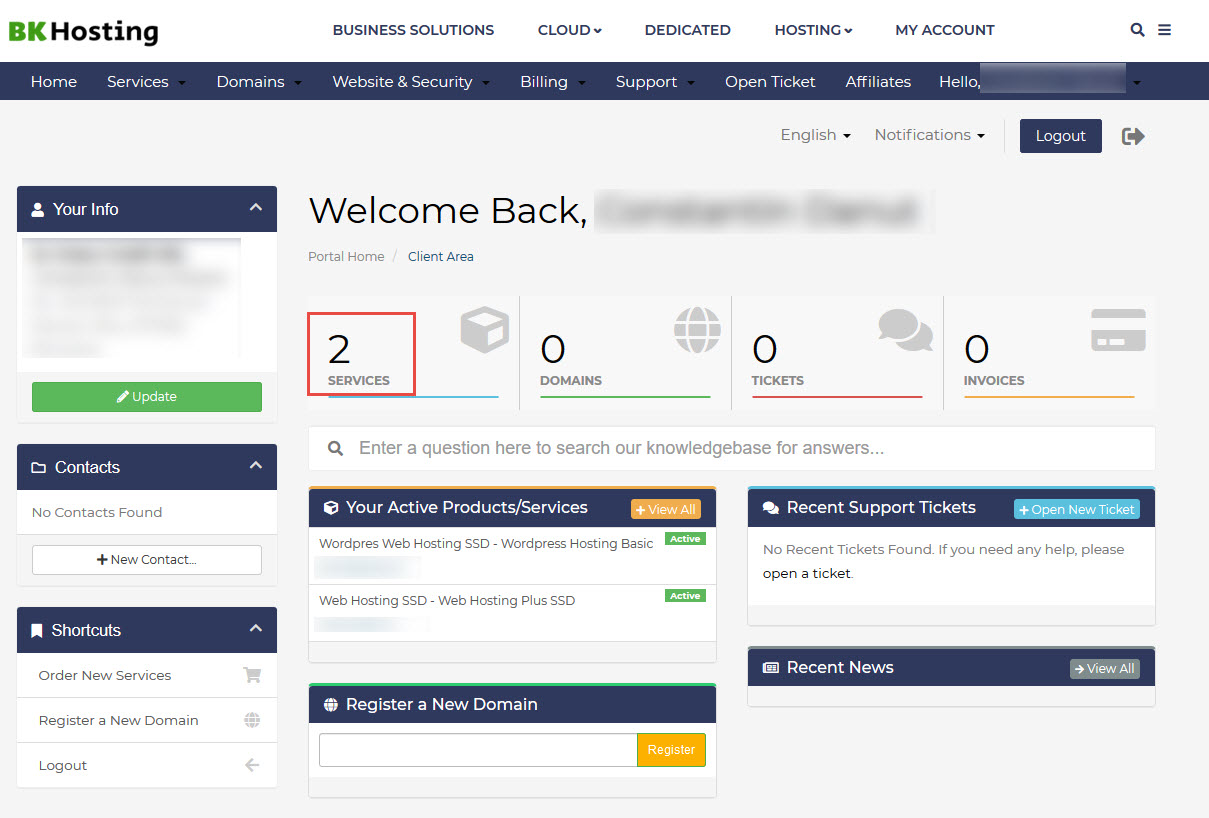Screen dimensions: 1209x818
Task: Click the cart icon in the Order New Services row
Action: tap(252, 675)
